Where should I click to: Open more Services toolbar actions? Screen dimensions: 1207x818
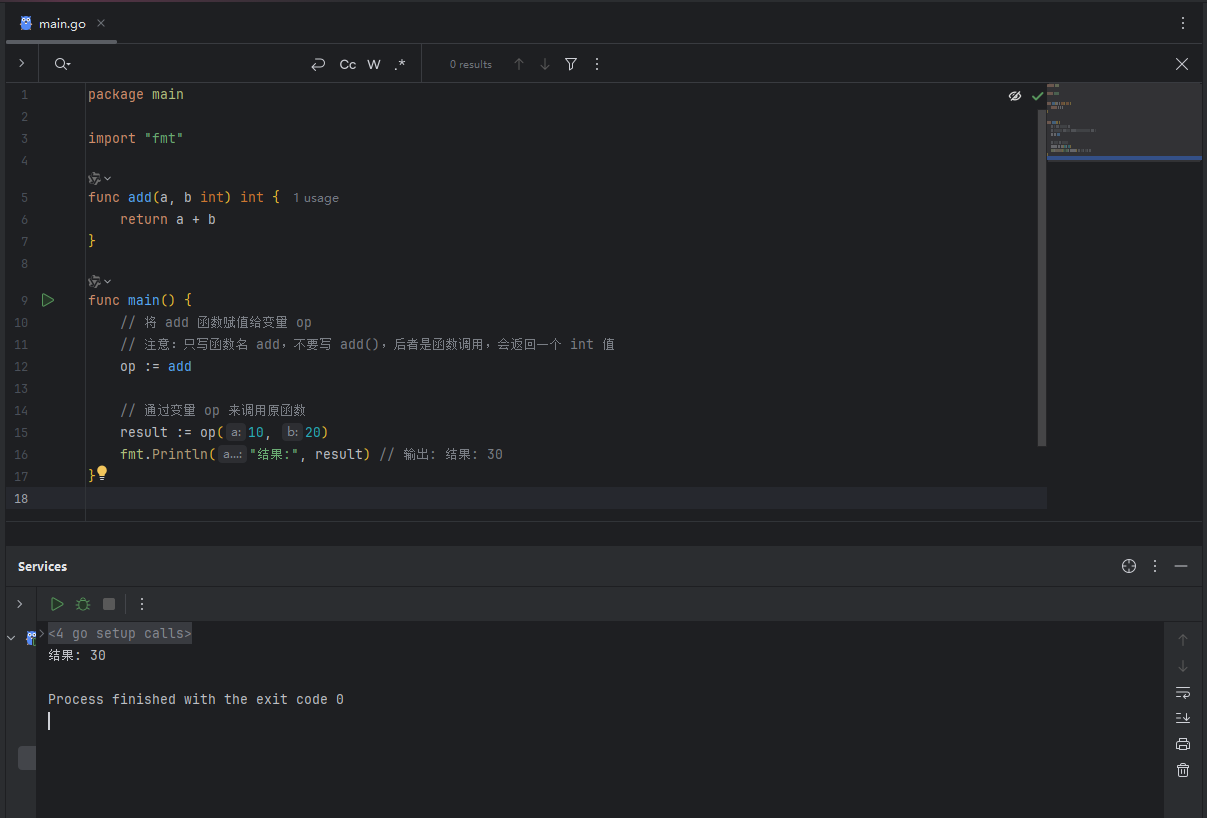pos(142,604)
